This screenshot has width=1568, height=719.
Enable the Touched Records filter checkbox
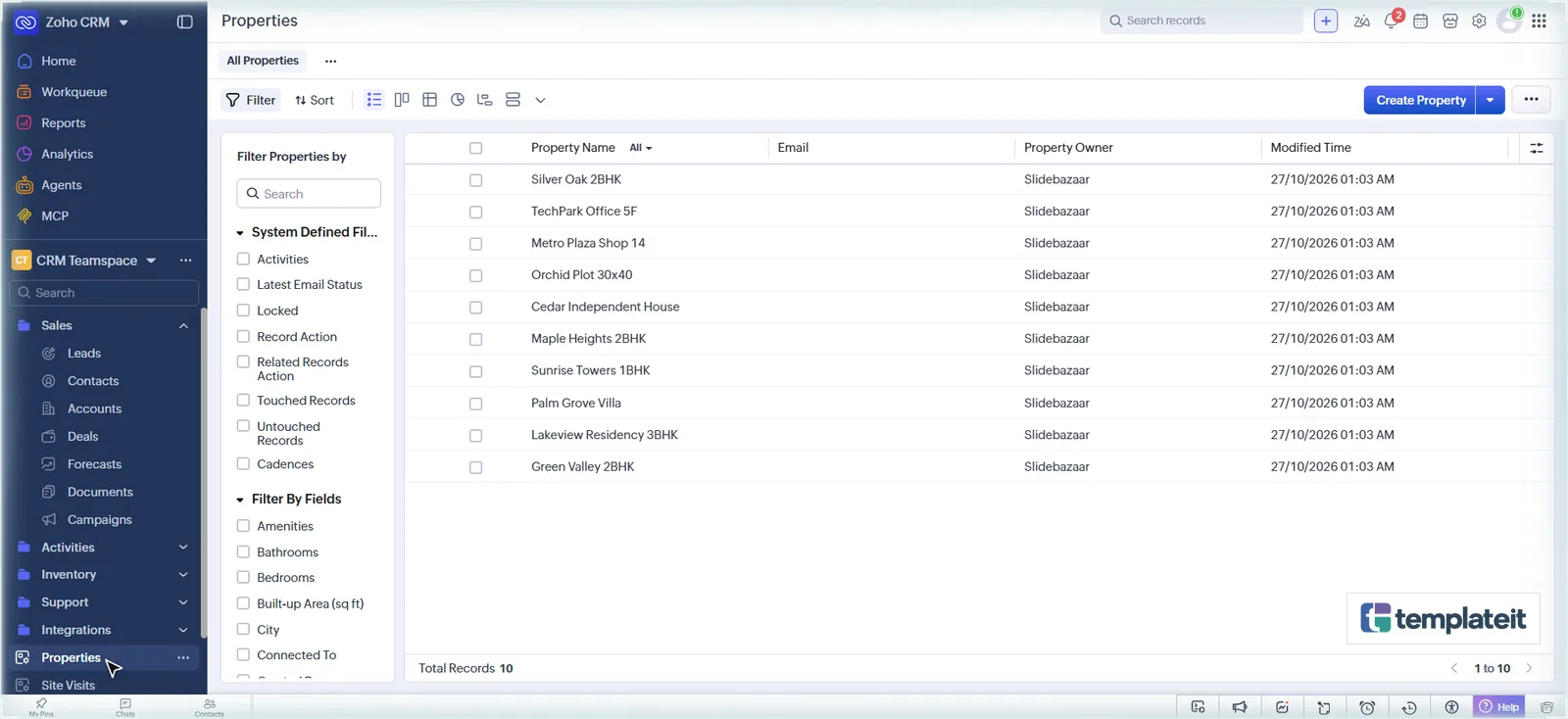(243, 400)
